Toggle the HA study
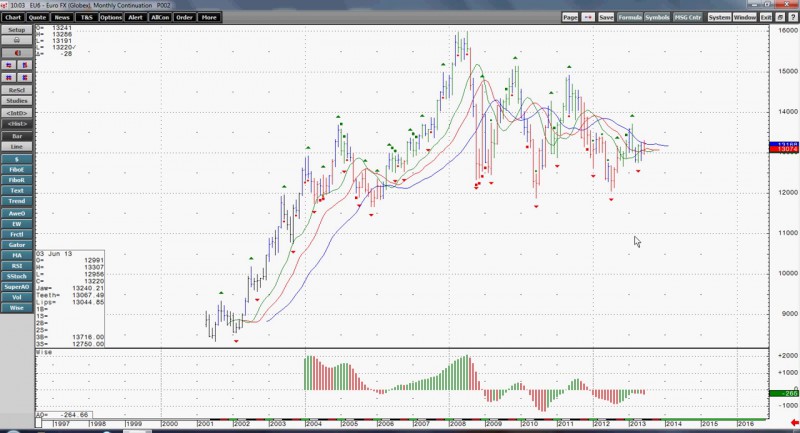The width and height of the screenshot is (800, 433). 17,255
